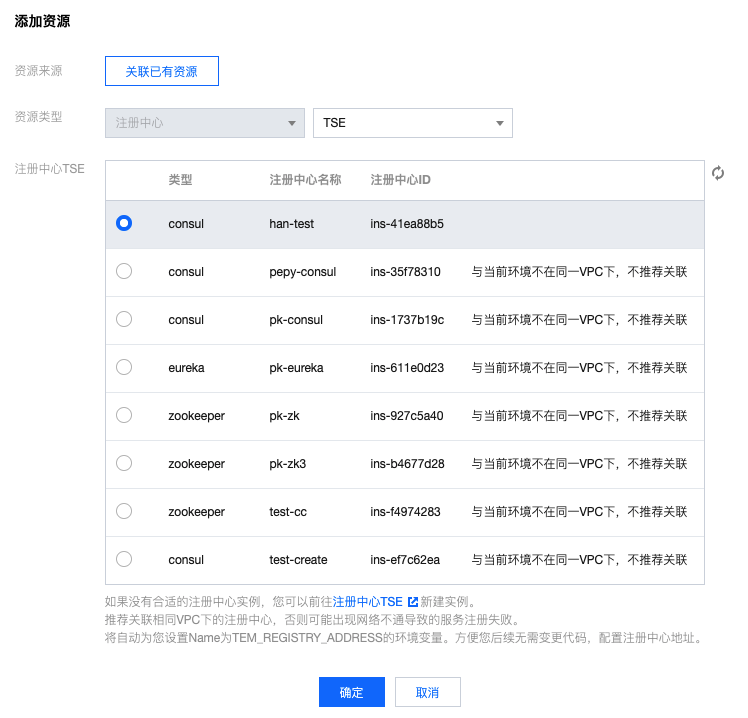Screen dimensions: 748x718
Task: Click ID ins-611e0d23
Action: click(x=407, y=368)
